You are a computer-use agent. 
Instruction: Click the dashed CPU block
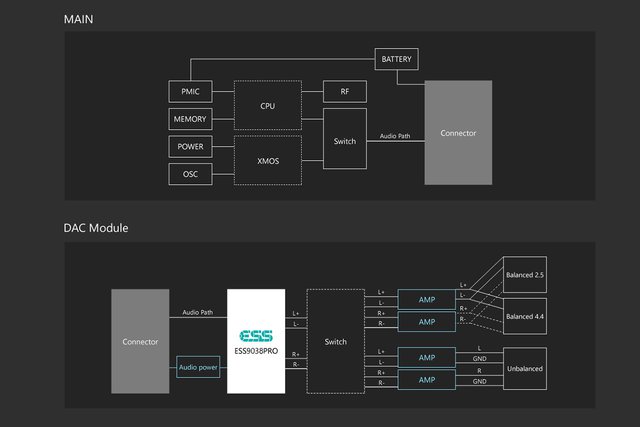pyautogui.click(x=267, y=104)
